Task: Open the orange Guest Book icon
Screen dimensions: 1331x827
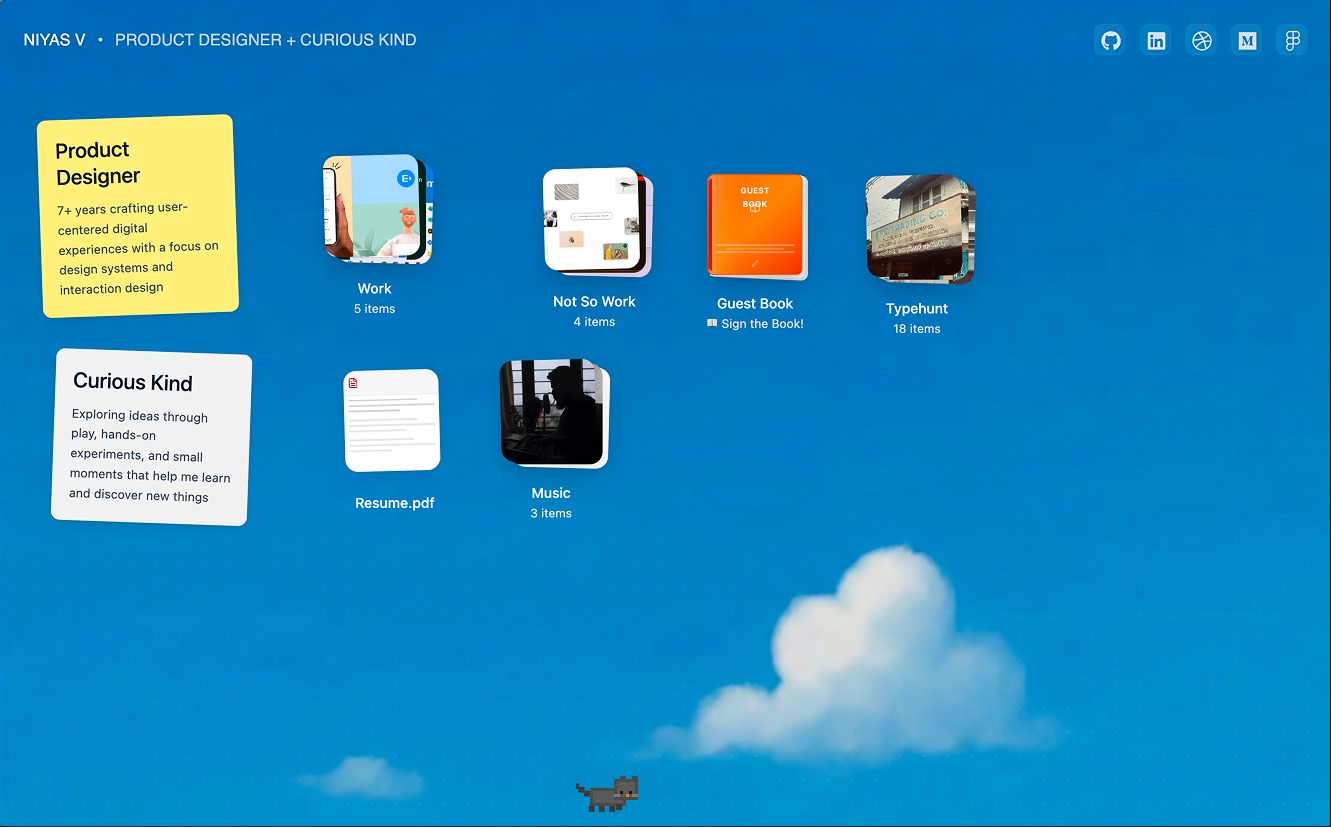Action: click(756, 226)
